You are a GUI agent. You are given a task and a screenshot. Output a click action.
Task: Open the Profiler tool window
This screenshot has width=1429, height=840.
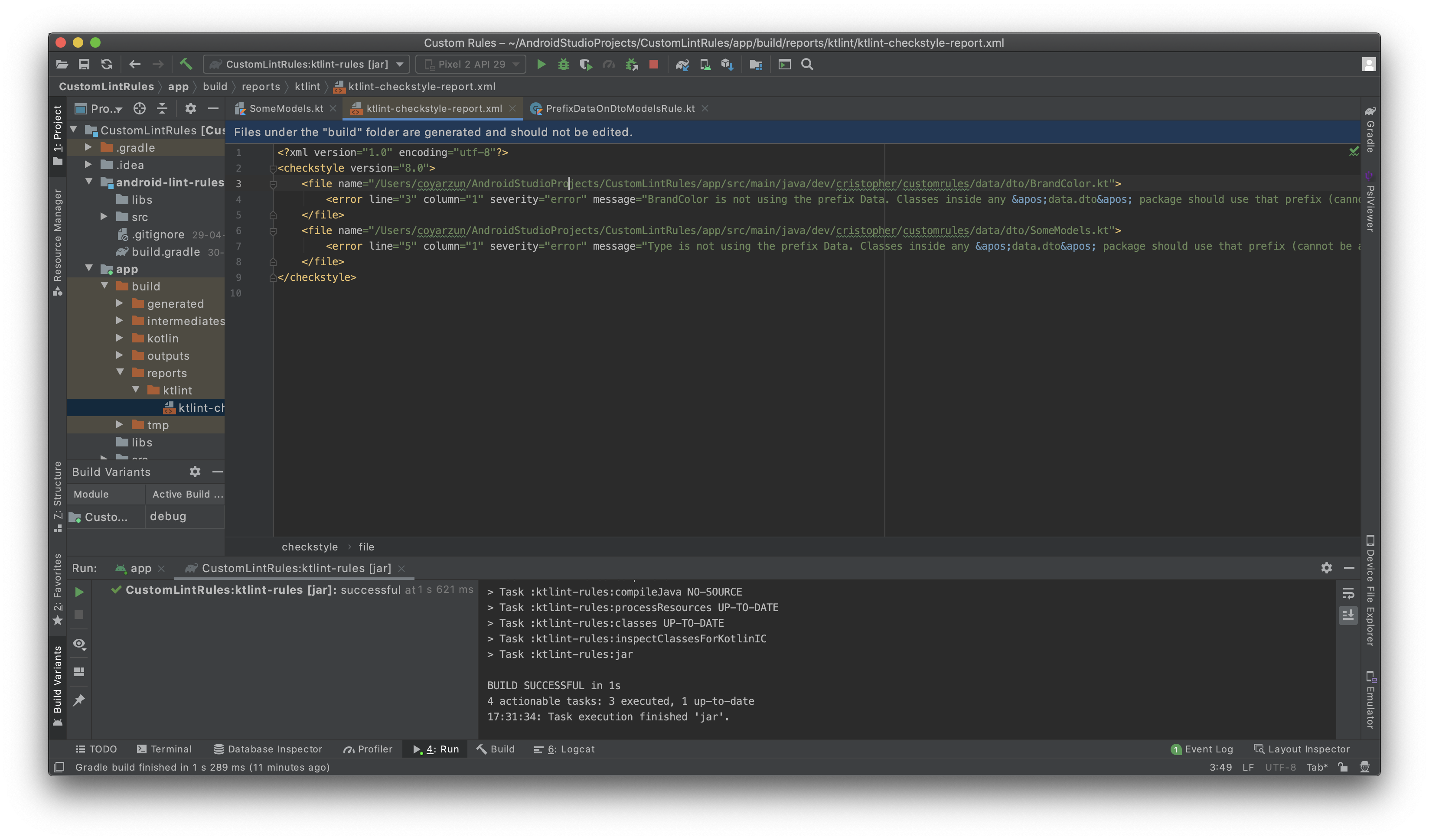pyautogui.click(x=368, y=749)
